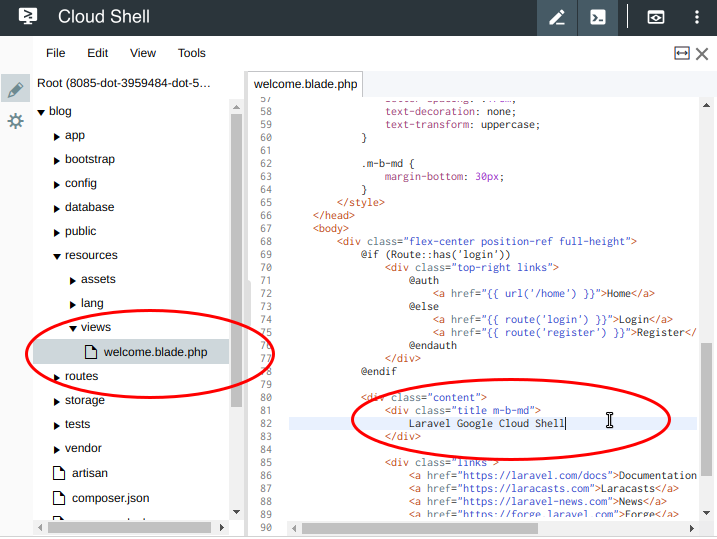Click the blog folder name
Image resolution: width=717 pixels, height=539 pixels.
[x=60, y=111]
